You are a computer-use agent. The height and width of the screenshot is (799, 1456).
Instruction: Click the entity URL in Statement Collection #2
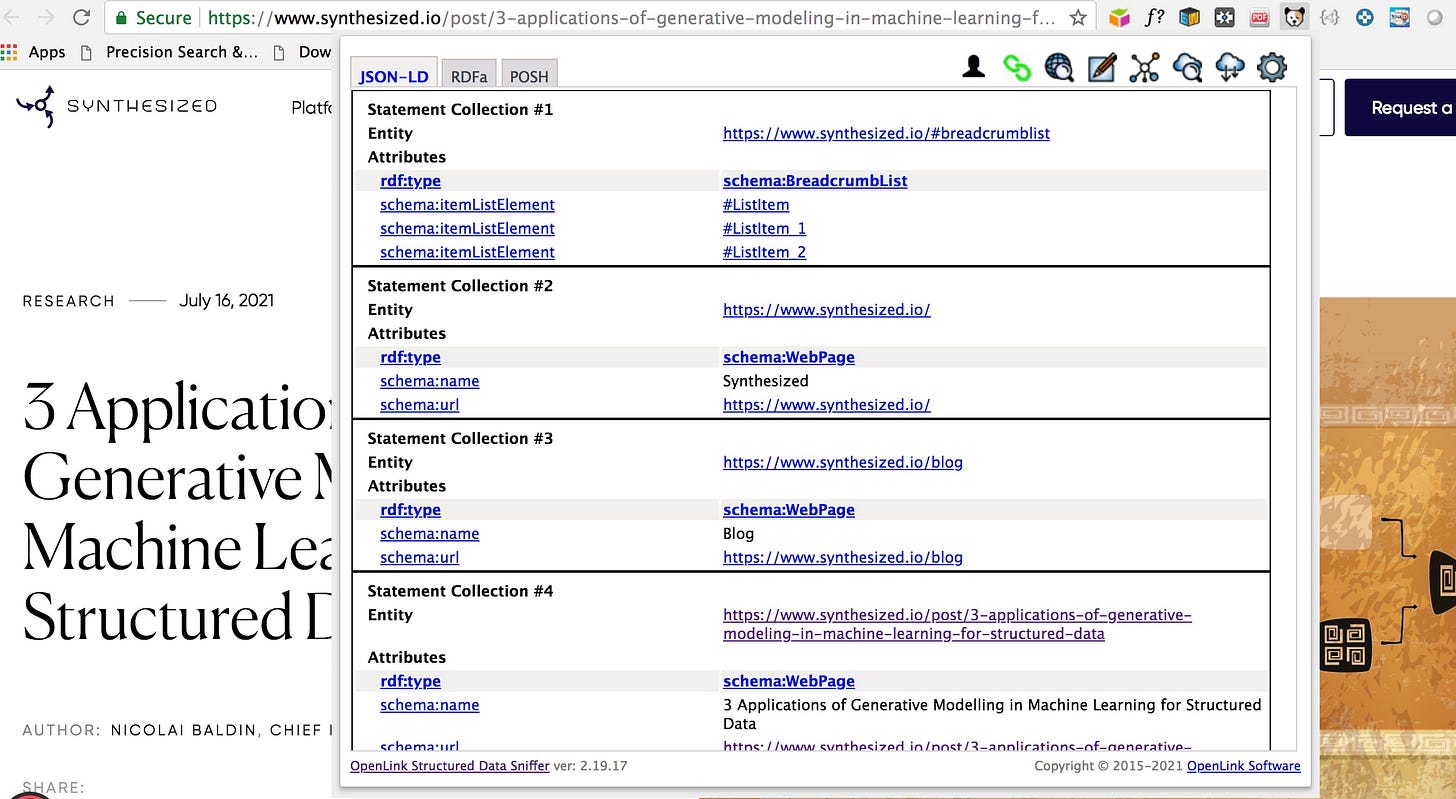[x=827, y=309]
